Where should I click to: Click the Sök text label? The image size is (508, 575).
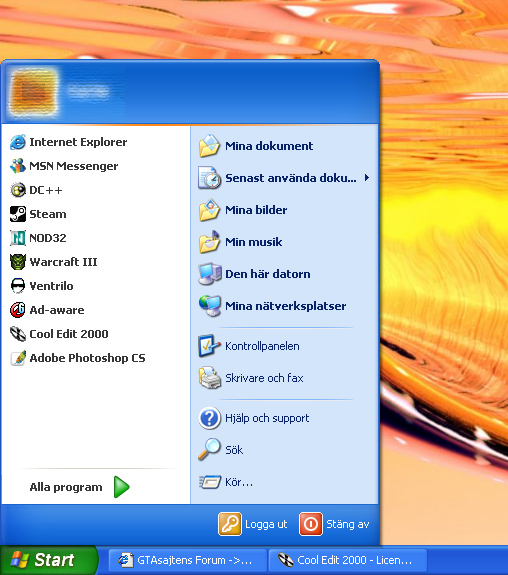(234, 450)
